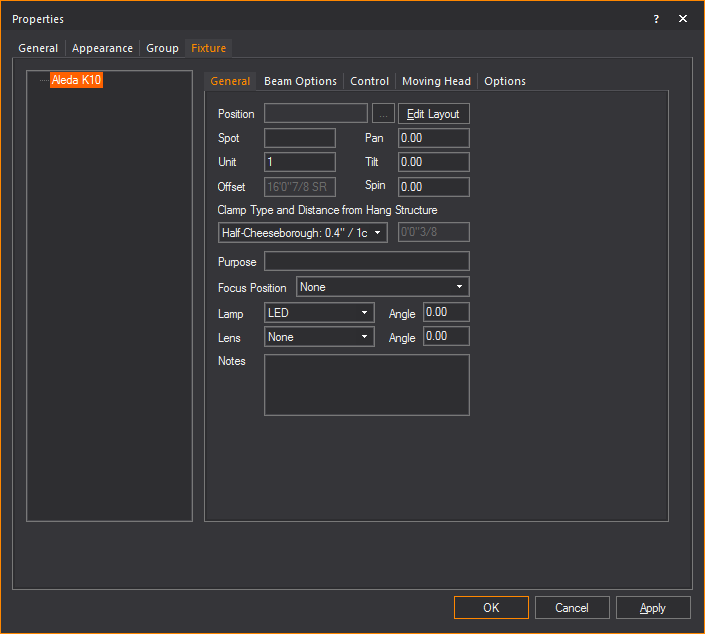
Task: Click the Cancel button
Action: (x=572, y=608)
